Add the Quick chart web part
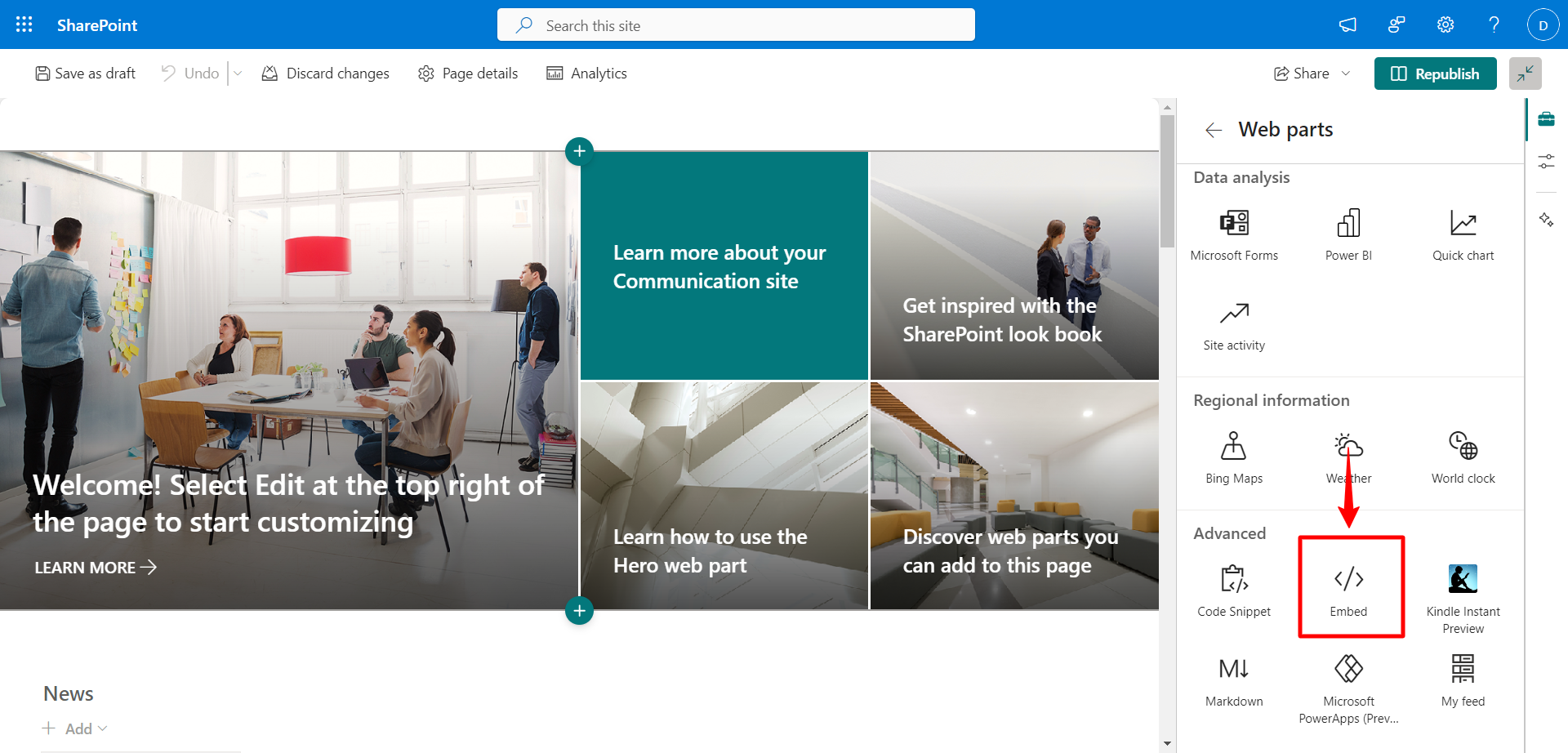 [1463, 235]
